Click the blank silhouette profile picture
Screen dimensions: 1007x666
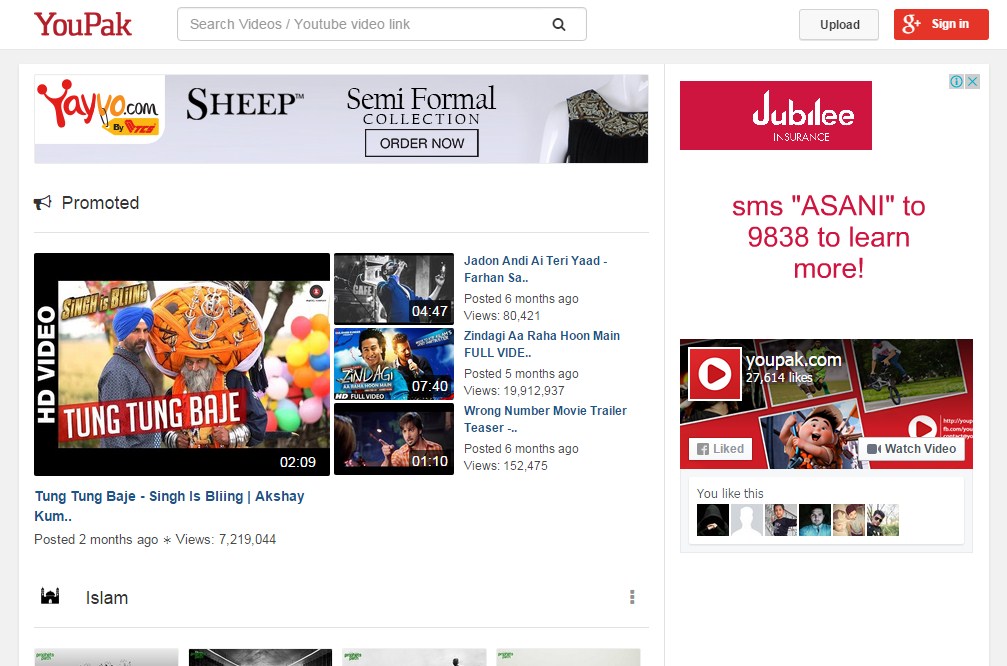747,520
